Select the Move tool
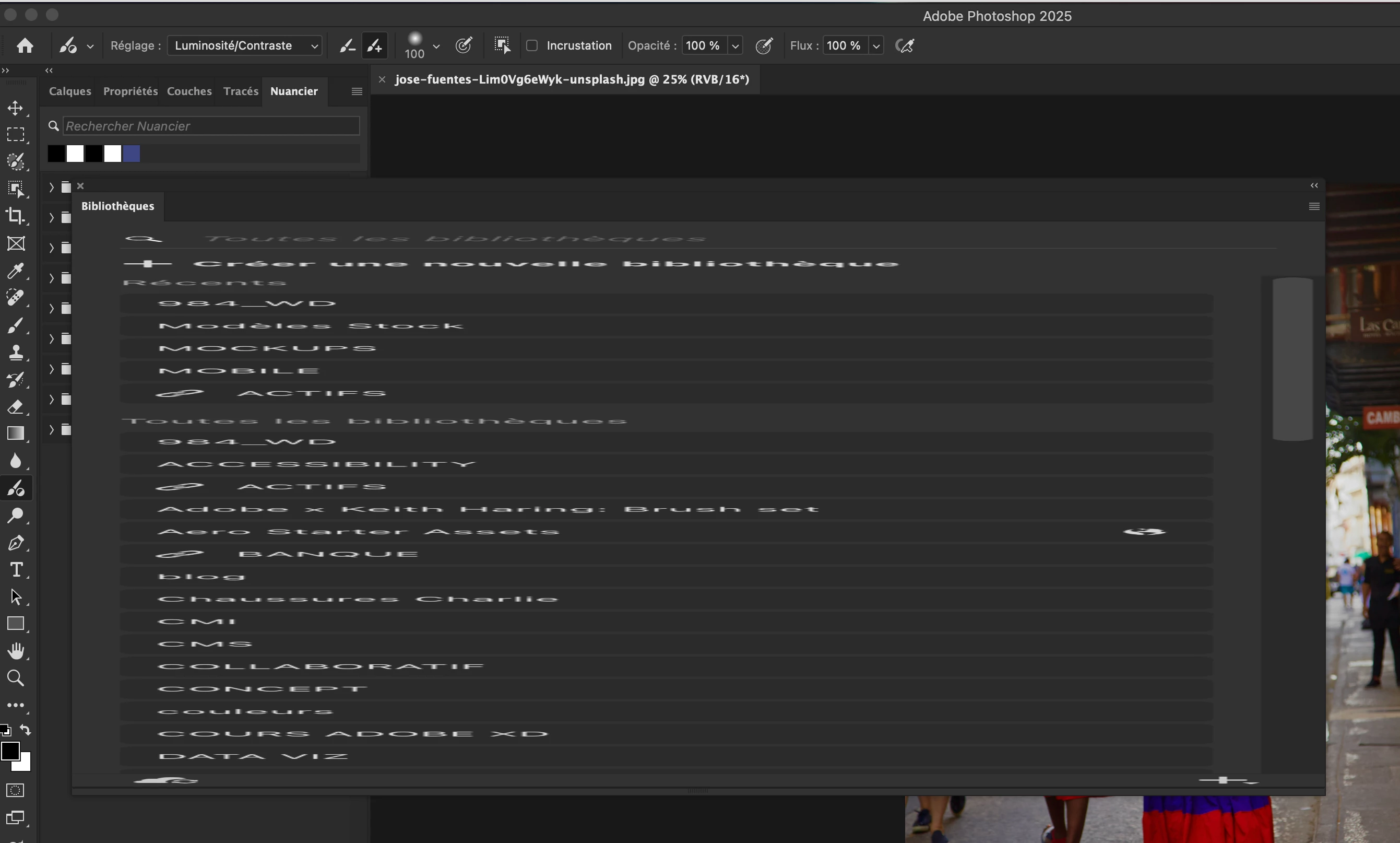 click(15, 108)
